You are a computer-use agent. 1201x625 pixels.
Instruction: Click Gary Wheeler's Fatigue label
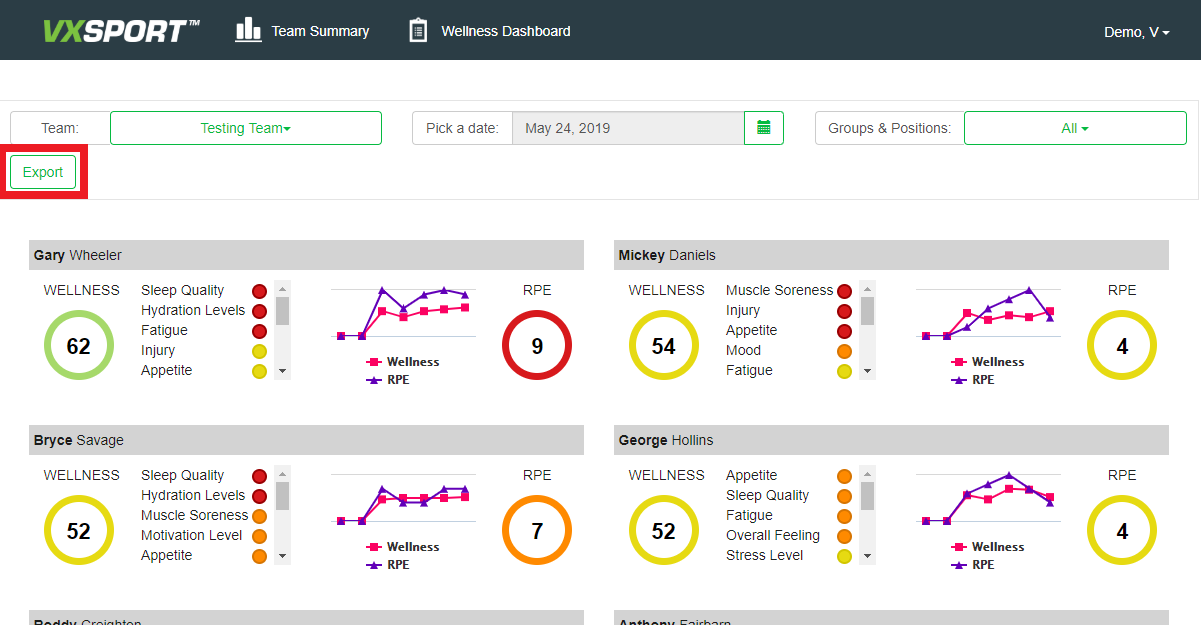(x=164, y=331)
